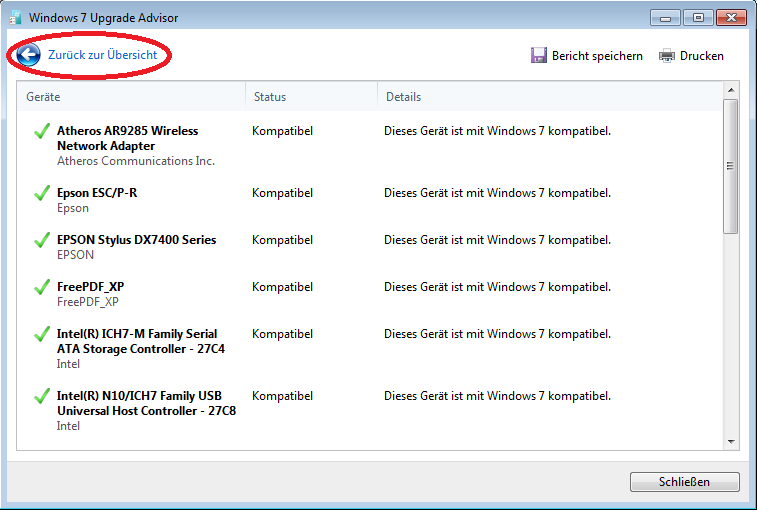Viewport: 758px width, 511px height.
Task: Click 'Intel' vendor text under ICH7-M controller
Action: coord(68,364)
